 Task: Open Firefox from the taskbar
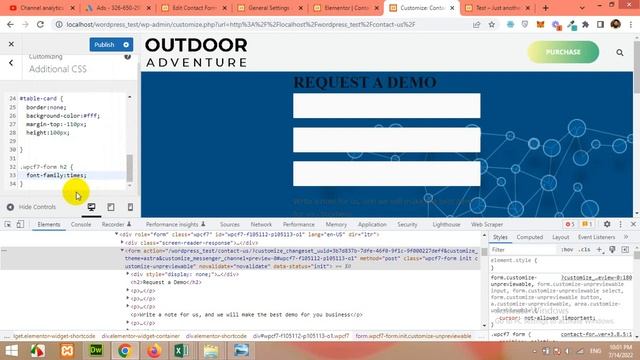pos(154,351)
